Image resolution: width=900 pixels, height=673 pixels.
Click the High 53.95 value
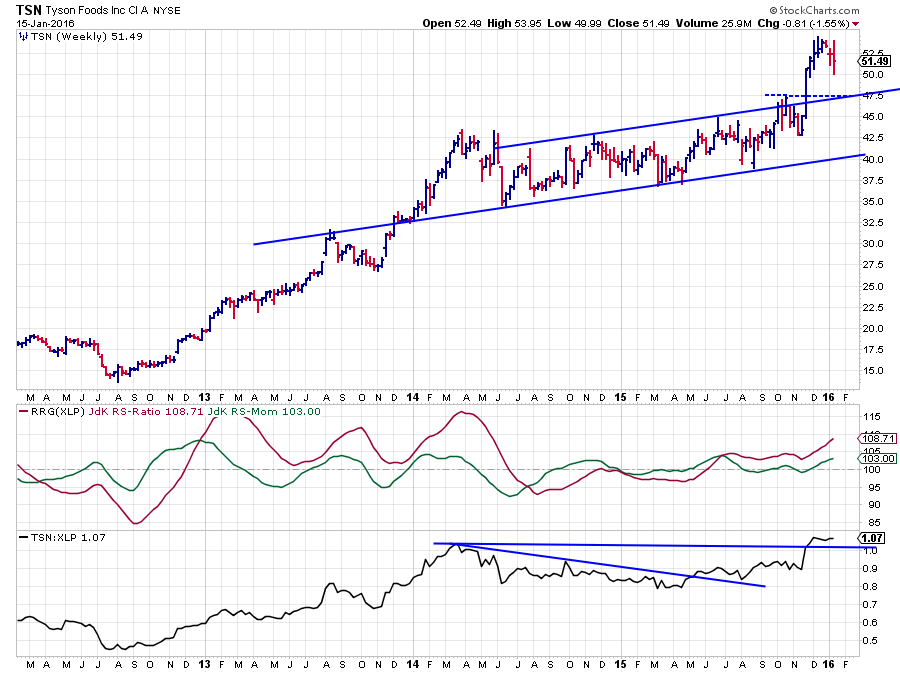514,24
